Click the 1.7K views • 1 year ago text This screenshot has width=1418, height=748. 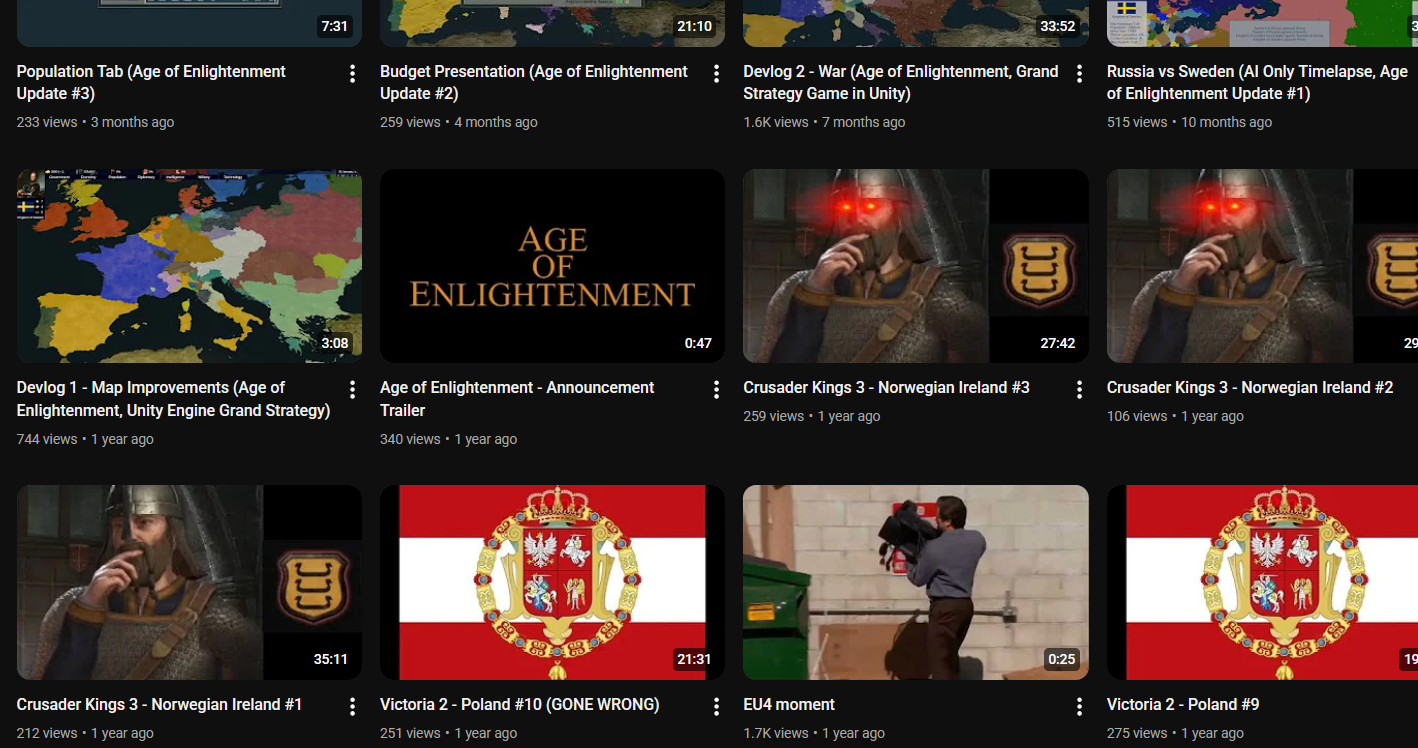[x=814, y=733]
